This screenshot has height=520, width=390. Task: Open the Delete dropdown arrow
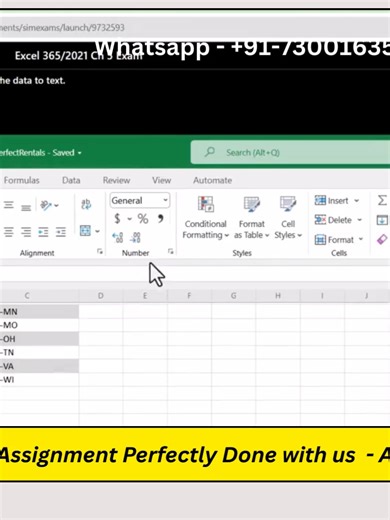point(359,220)
